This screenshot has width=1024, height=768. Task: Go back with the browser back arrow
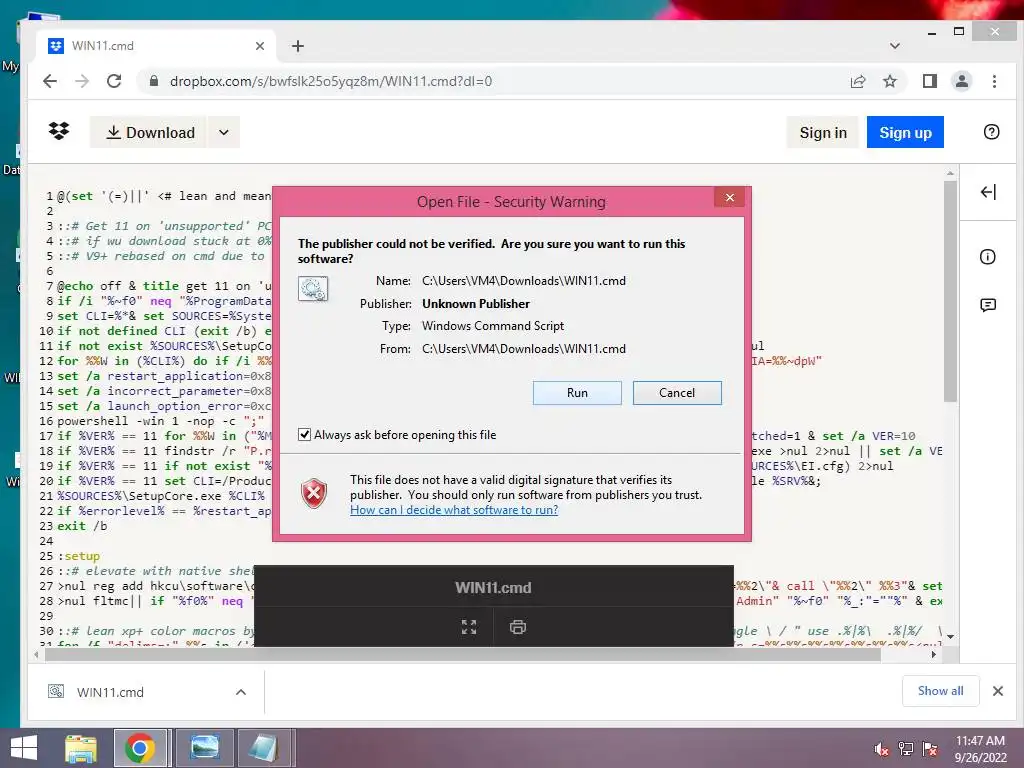(50, 81)
